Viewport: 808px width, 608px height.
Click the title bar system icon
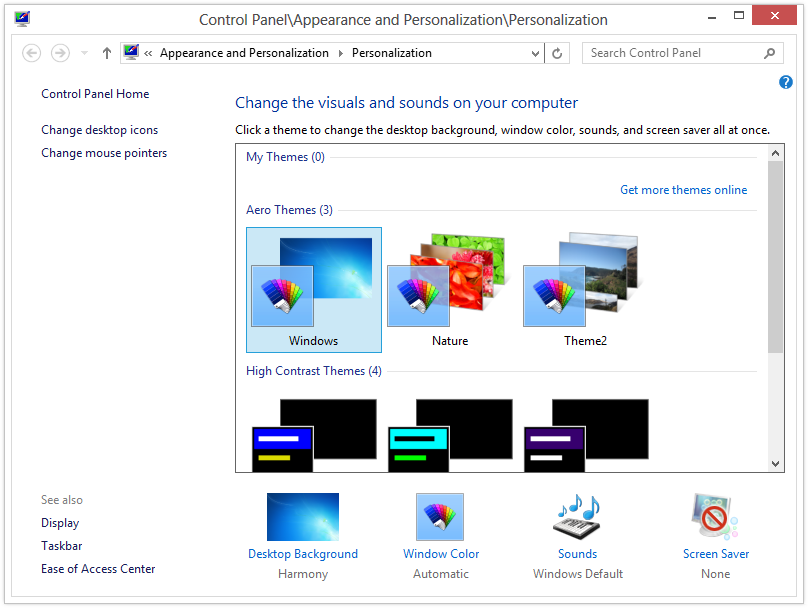(22, 19)
